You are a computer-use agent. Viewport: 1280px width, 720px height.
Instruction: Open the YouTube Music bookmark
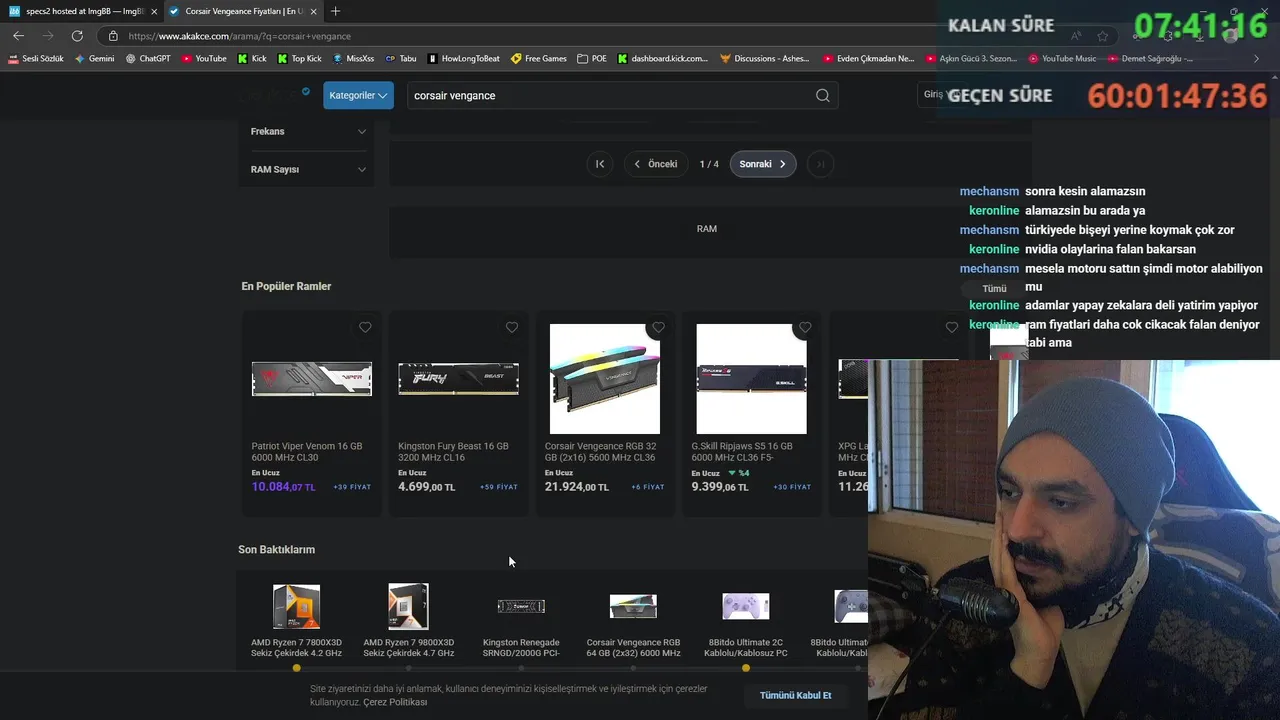pos(1062,58)
